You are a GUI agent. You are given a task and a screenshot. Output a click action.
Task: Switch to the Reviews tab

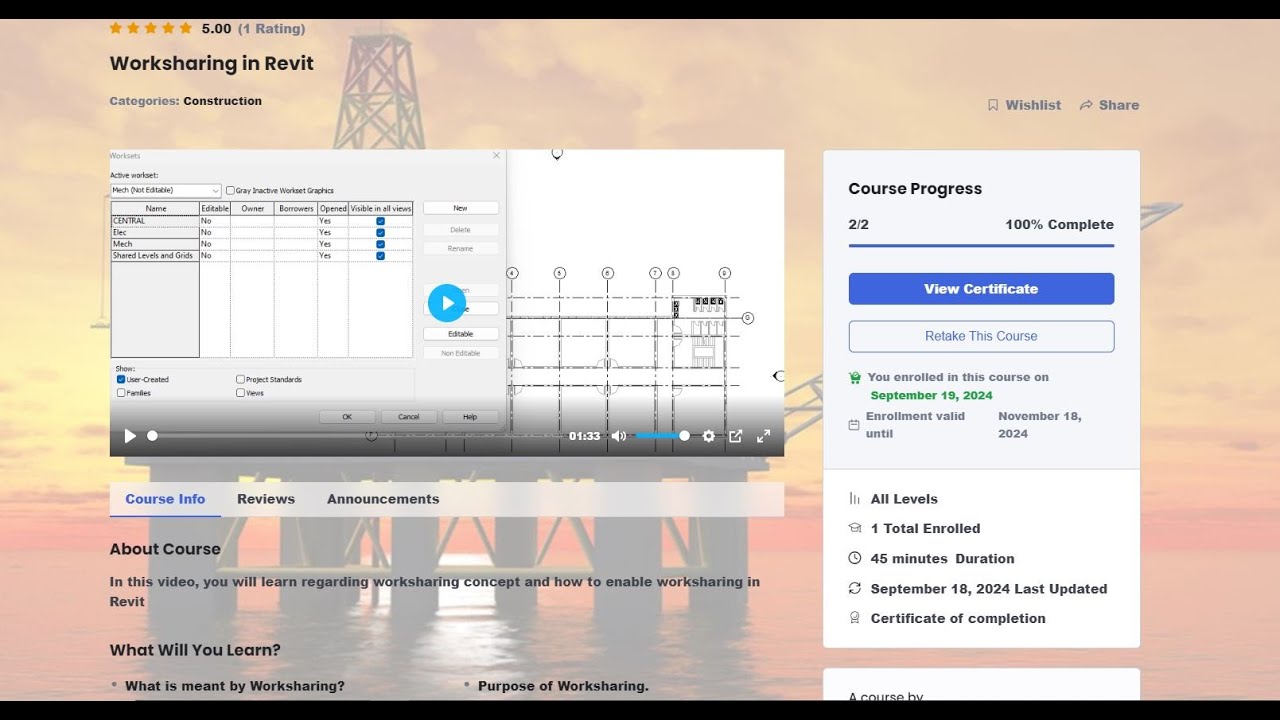[x=266, y=499]
